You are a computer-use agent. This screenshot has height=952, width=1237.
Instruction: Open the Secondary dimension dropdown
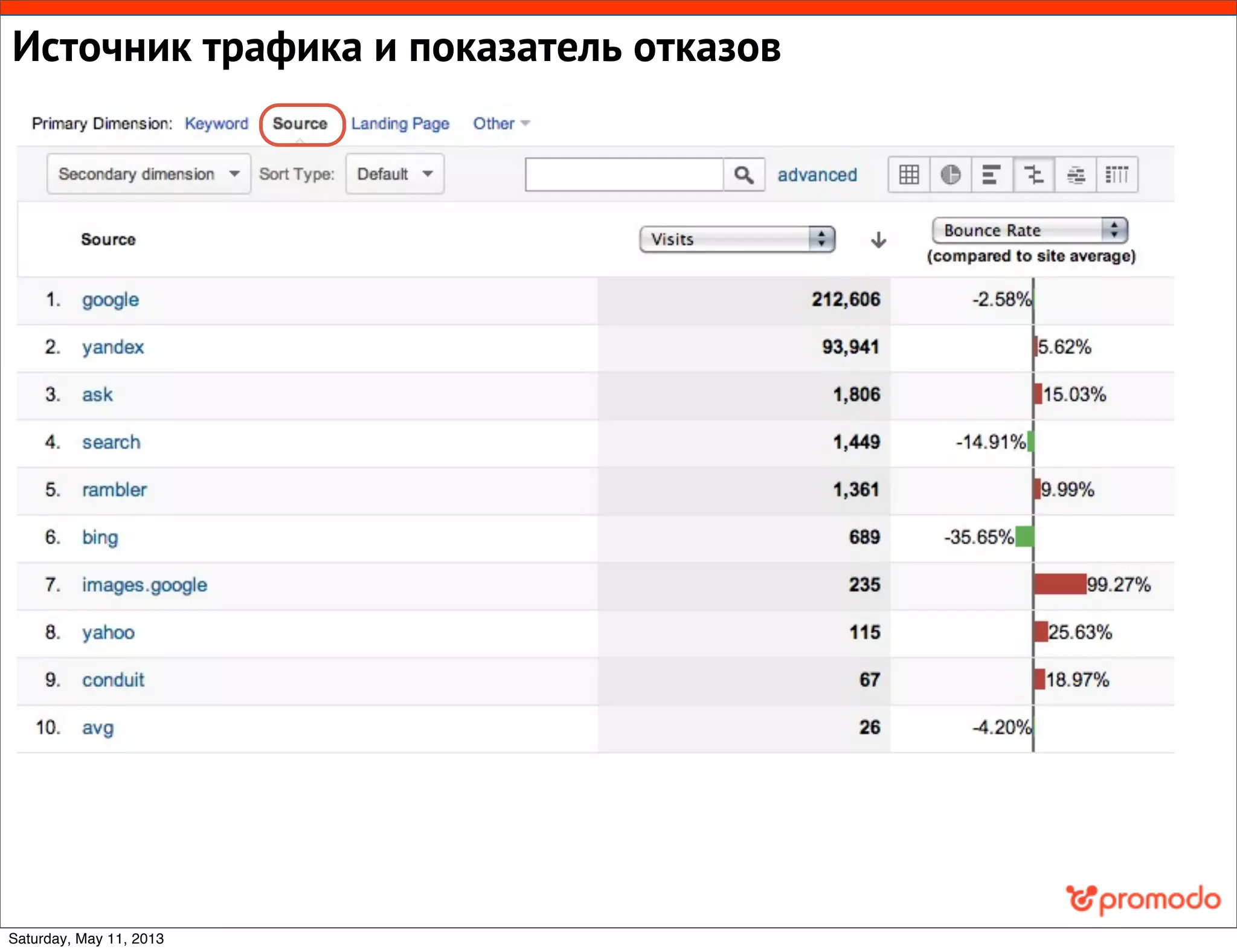pyautogui.click(x=149, y=174)
